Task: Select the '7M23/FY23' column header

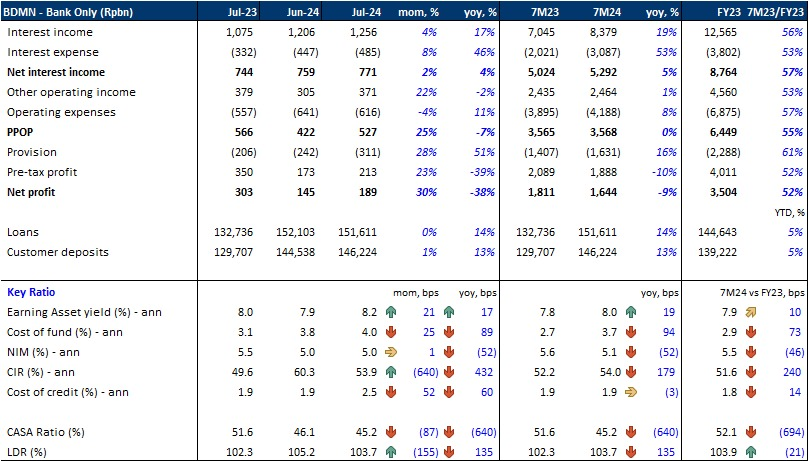Action: coord(776,11)
